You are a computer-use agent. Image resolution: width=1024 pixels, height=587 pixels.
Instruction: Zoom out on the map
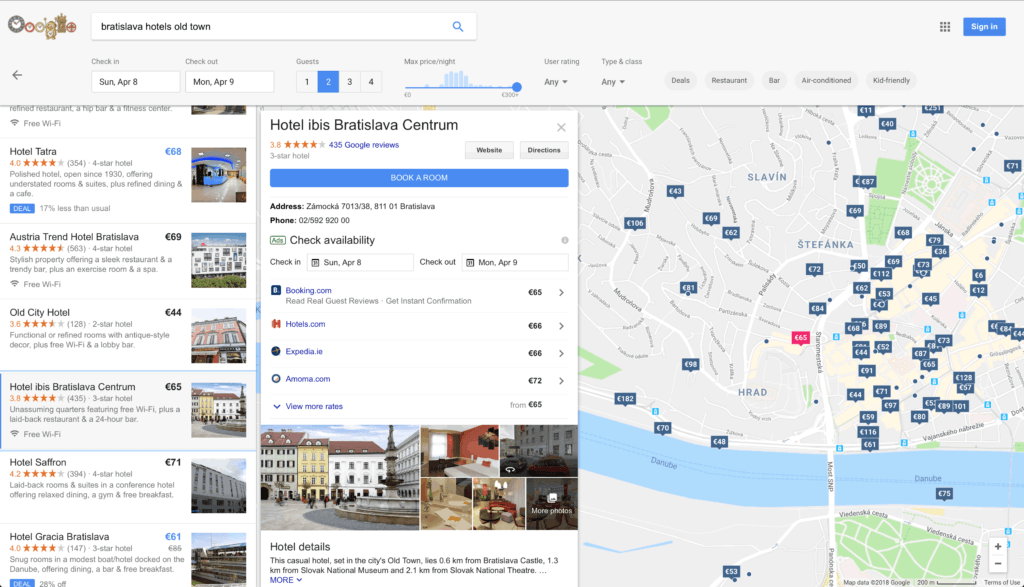point(997,563)
